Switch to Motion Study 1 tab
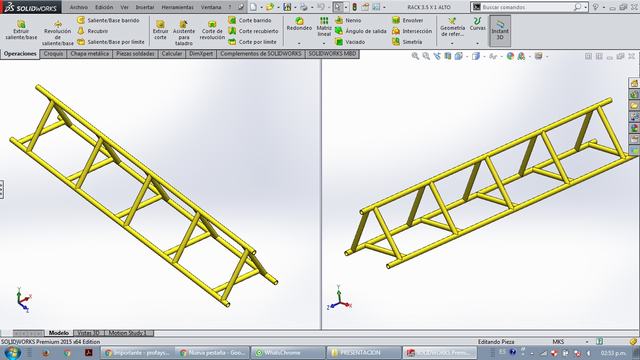Image resolution: width=640 pixels, height=360 pixels. 127,333
